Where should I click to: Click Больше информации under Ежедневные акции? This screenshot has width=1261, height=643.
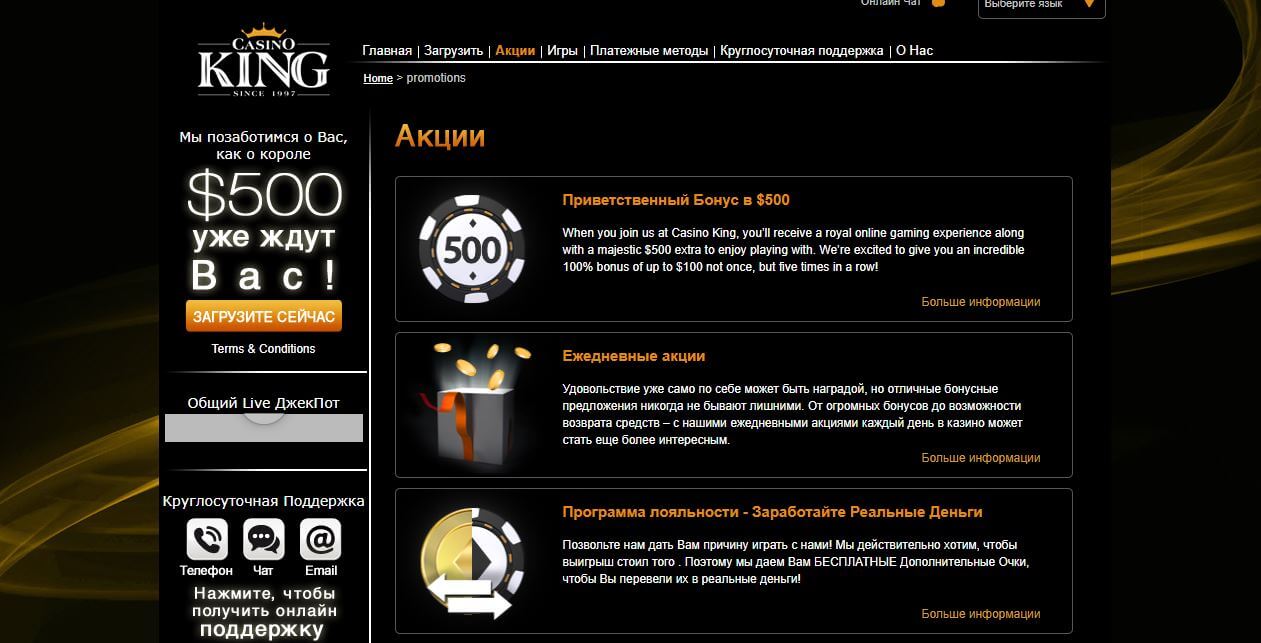[x=980, y=458]
